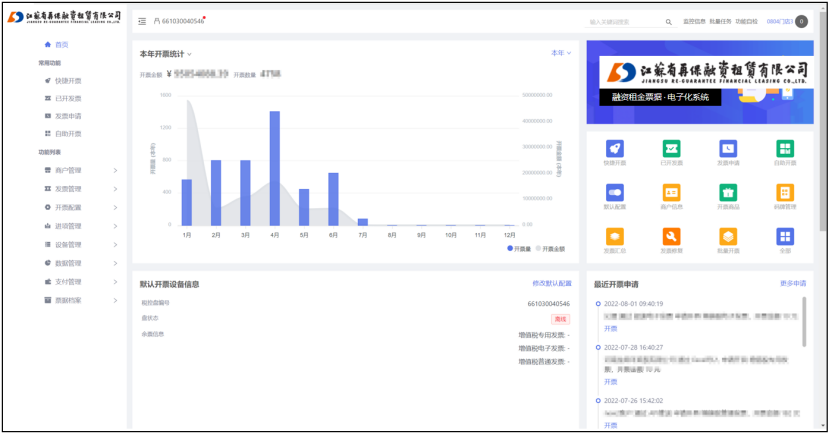Click the 离线 status tag
The width and height of the screenshot is (830, 435).
pyautogui.click(x=561, y=319)
